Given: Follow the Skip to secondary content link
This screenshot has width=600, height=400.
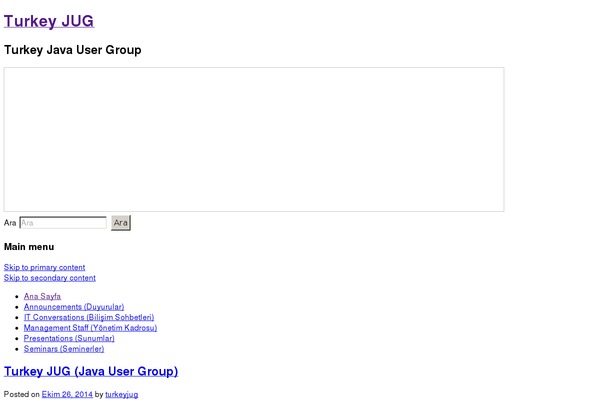Looking at the screenshot, I should [50, 278].
